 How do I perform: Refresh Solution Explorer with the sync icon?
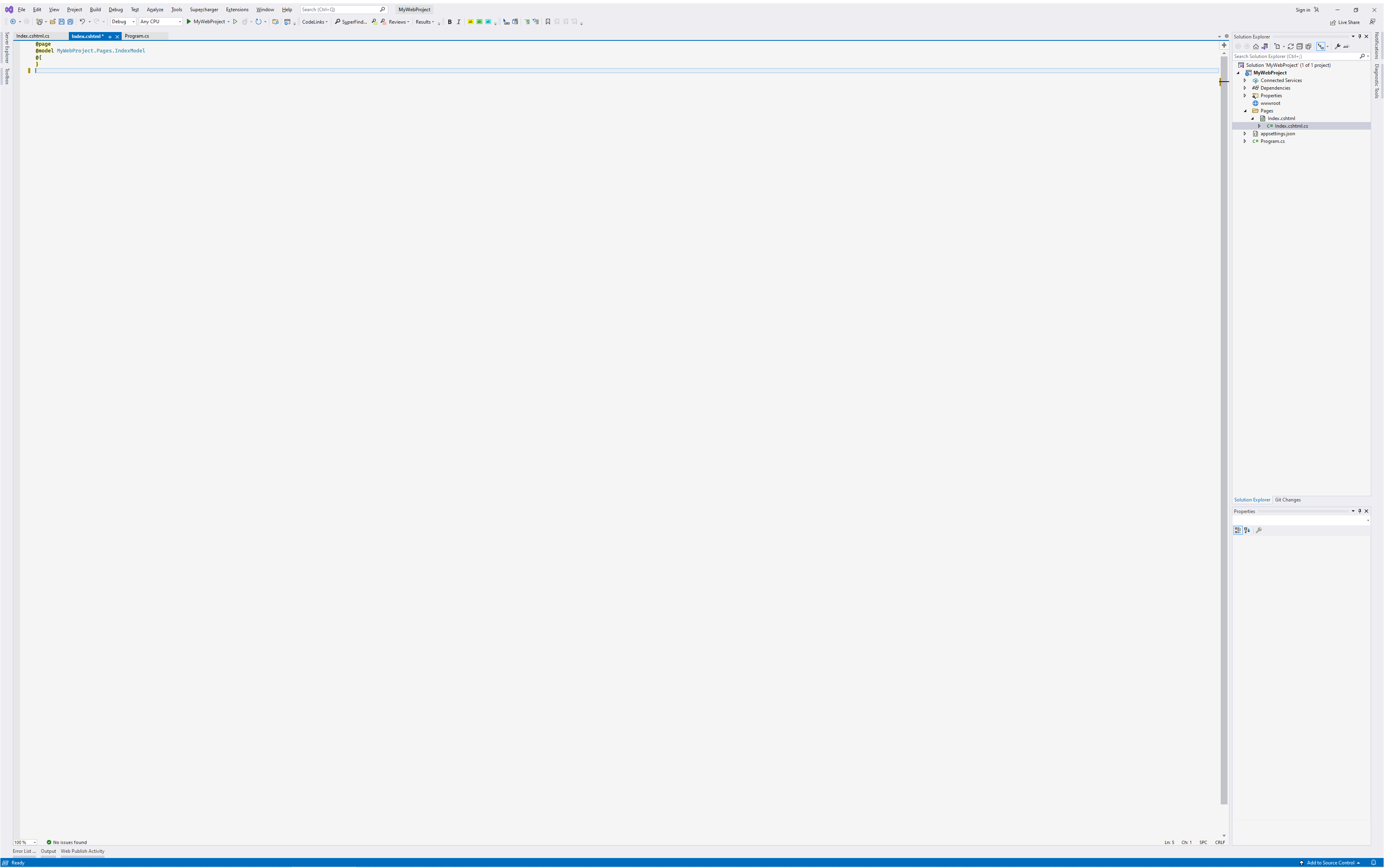click(x=1290, y=46)
